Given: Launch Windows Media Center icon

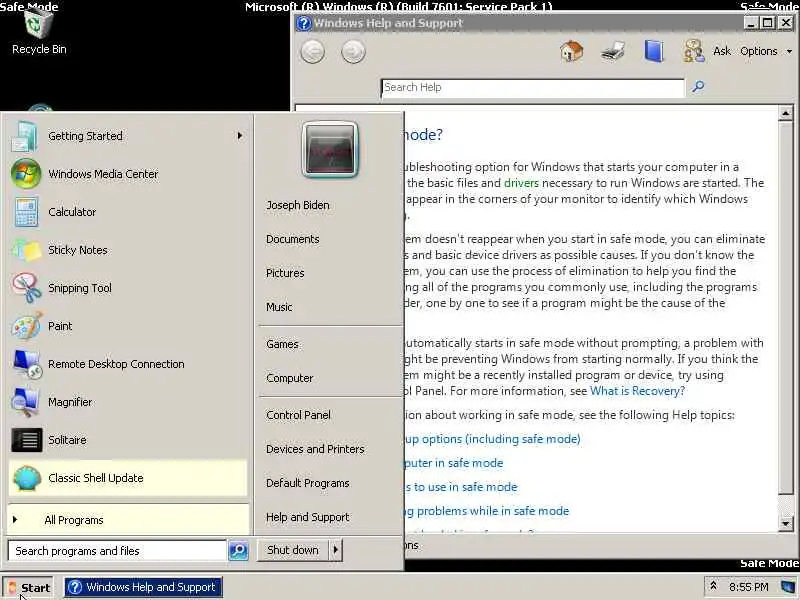Looking at the screenshot, I should pyautogui.click(x=26, y=173).
